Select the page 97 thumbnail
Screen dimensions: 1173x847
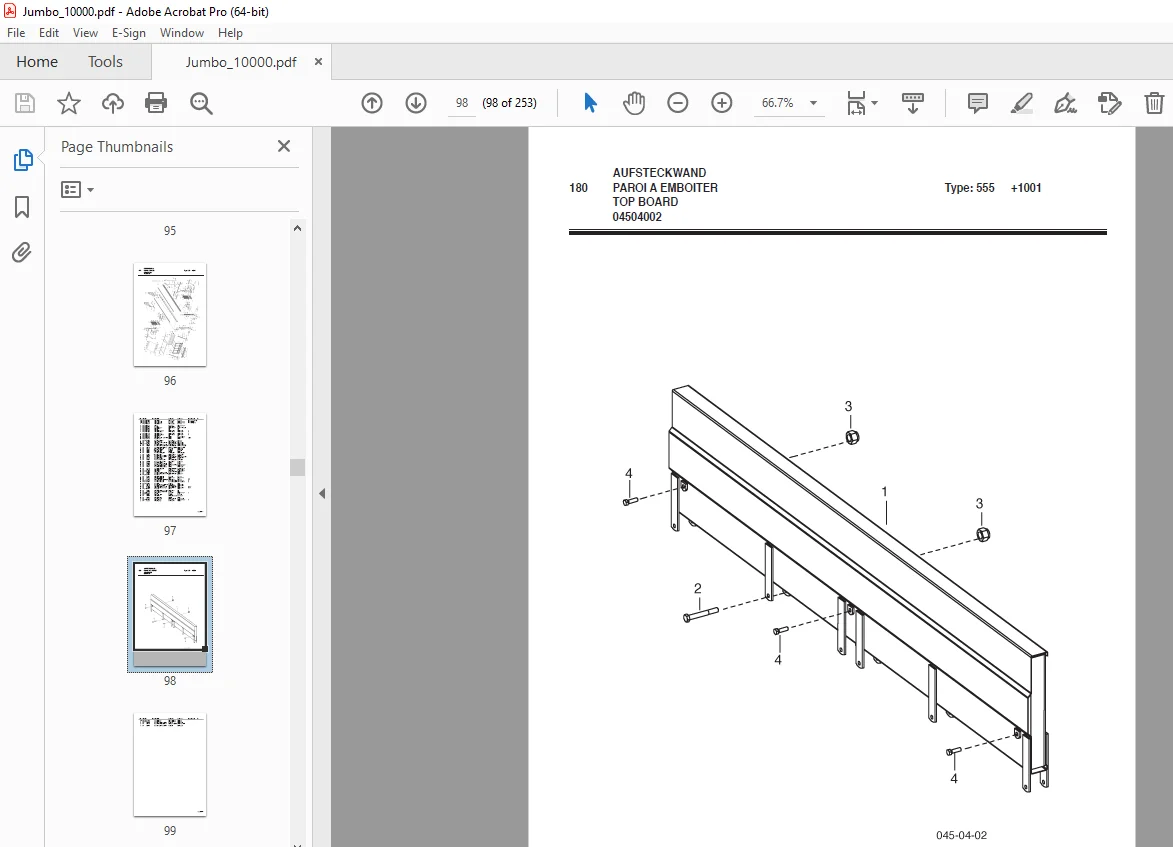[x=170, y=465]
